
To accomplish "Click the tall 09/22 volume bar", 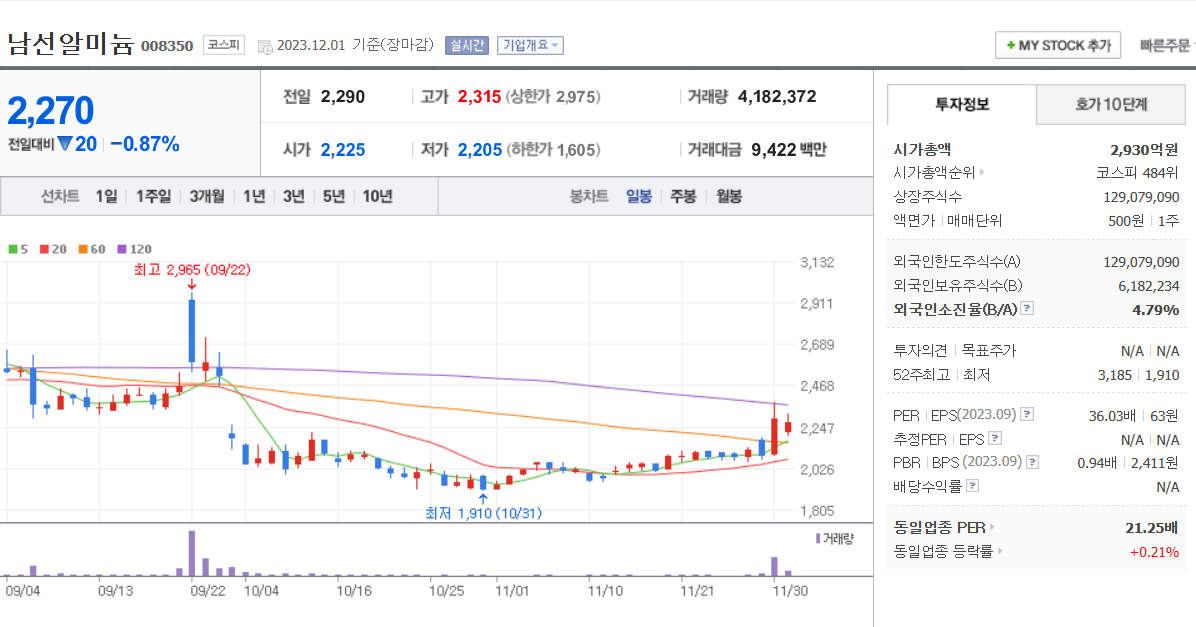I will pos(192,553).
